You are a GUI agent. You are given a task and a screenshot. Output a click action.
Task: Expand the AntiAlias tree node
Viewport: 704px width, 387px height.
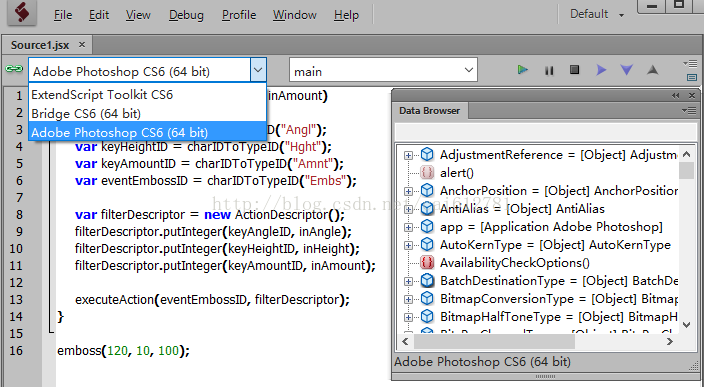[x=408, y=209]
